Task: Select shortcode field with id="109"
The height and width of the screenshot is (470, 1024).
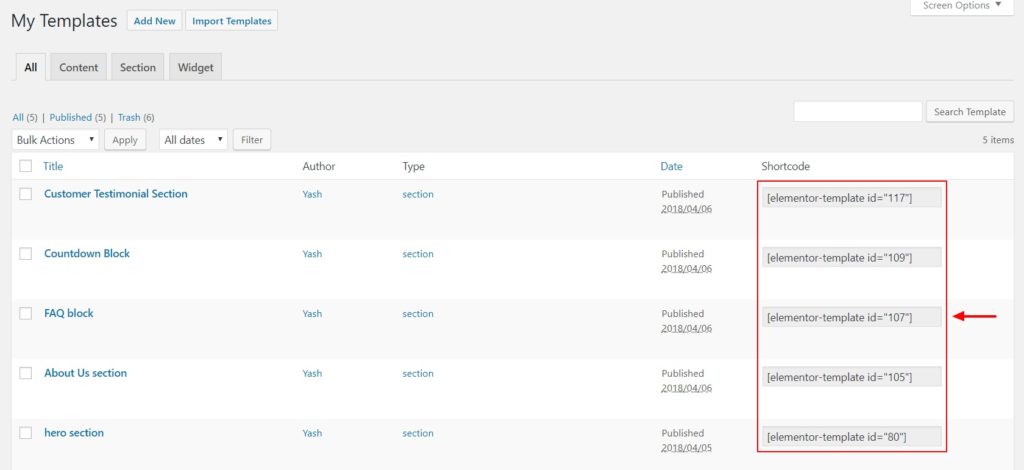Action: (x=852, y=257)
